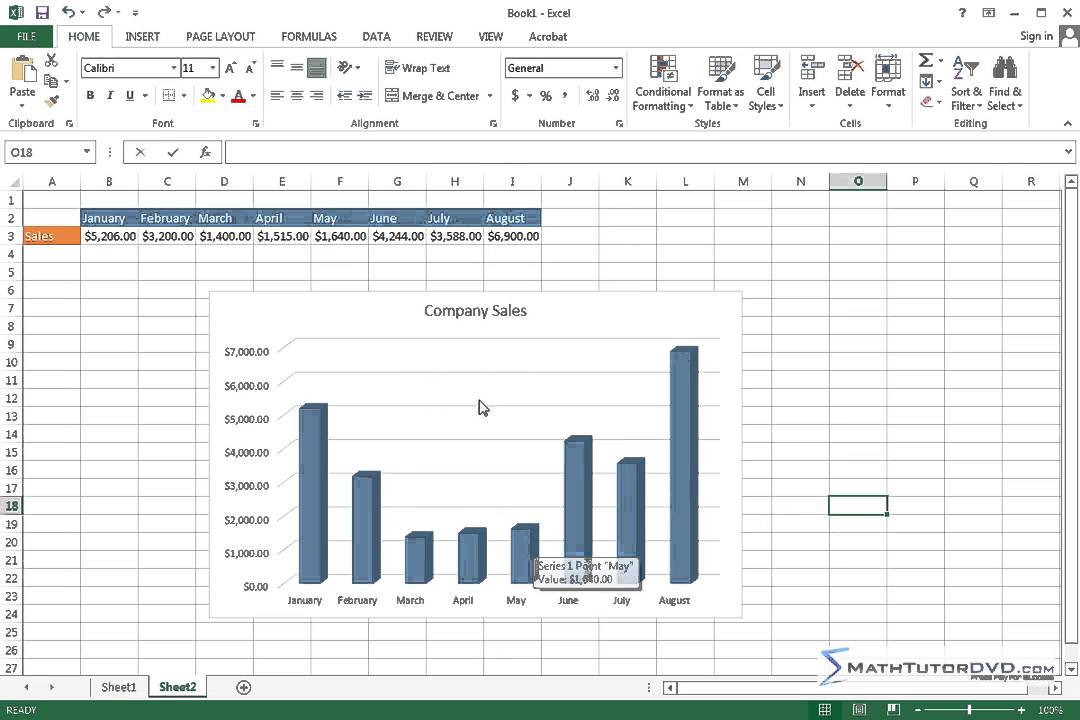Click the Decrease Decimal icon

coord(613,95)
